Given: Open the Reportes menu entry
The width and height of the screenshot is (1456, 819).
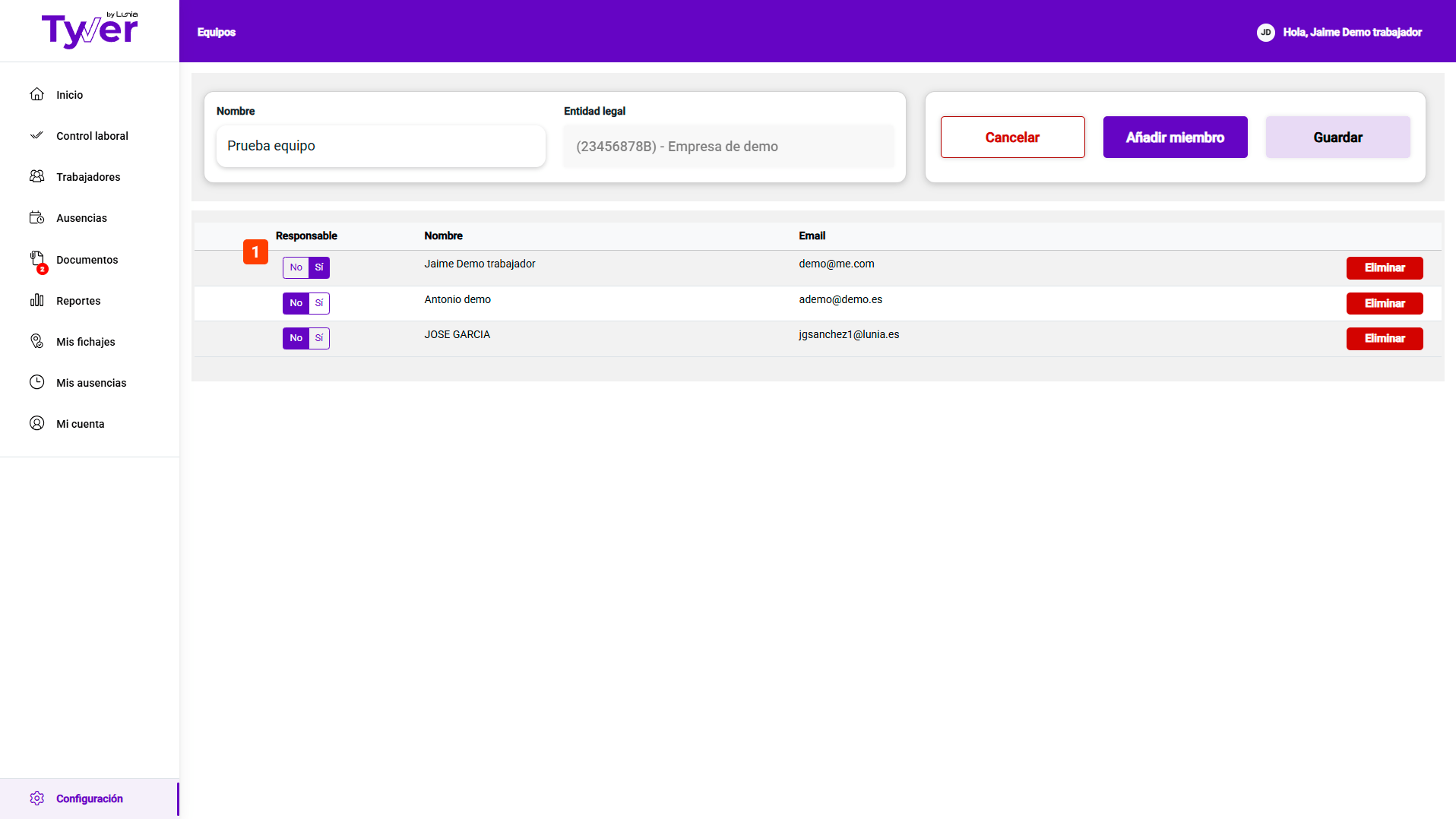Looking at the screenshot, I should pos(78,301).
